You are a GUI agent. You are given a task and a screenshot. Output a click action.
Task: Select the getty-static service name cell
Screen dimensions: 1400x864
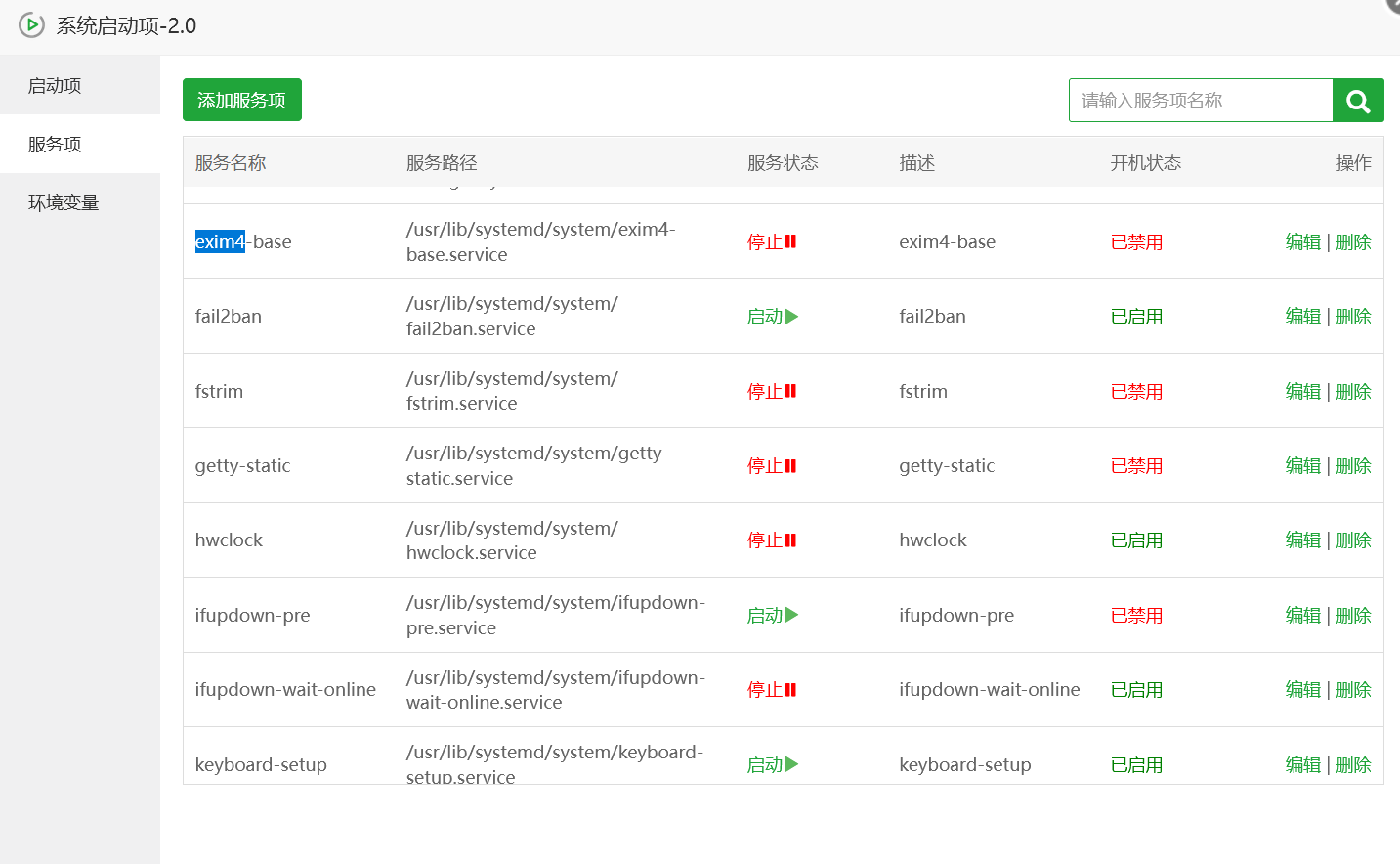click(242, 466)
